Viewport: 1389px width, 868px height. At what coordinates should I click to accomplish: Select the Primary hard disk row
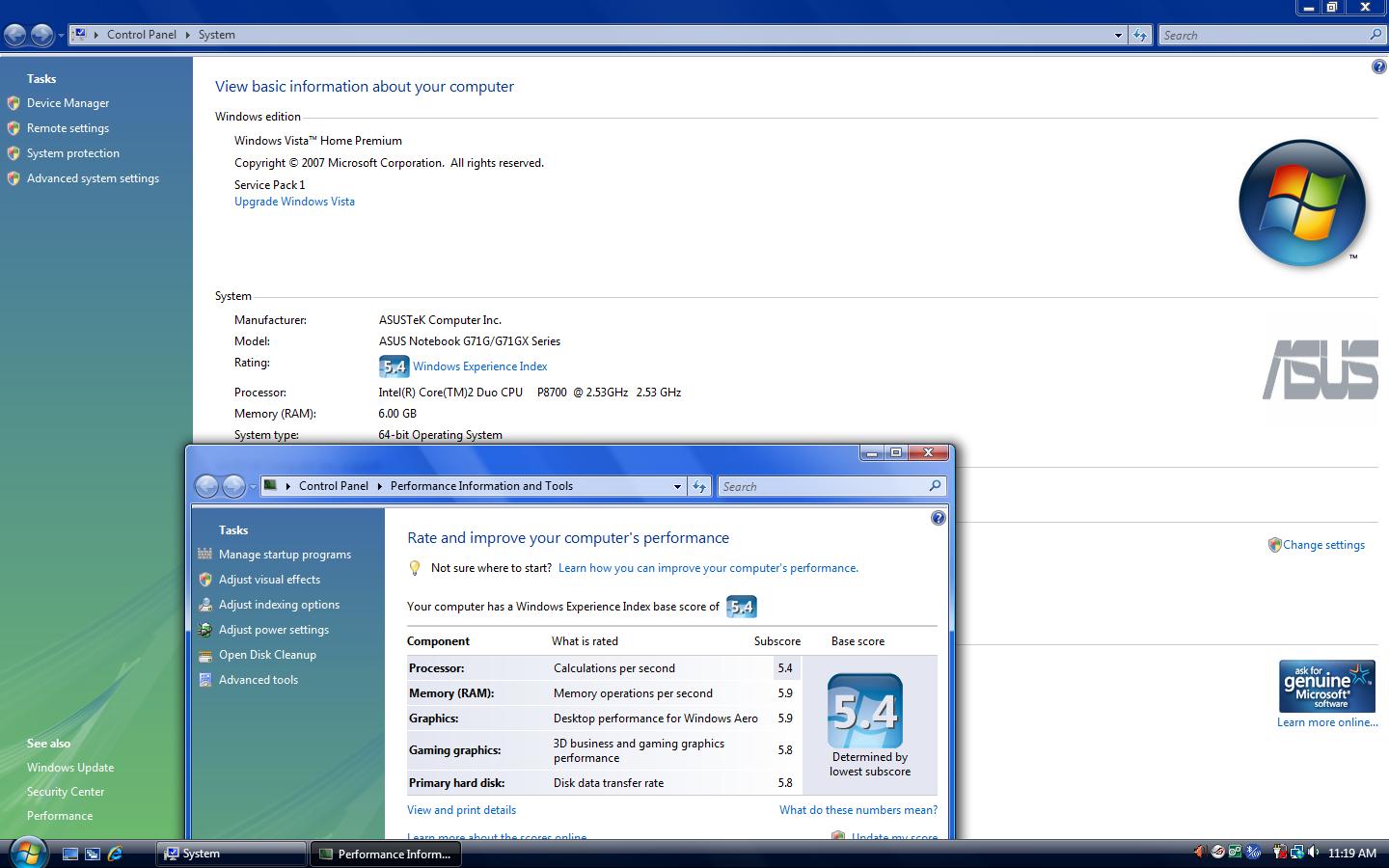pos(605,783)
